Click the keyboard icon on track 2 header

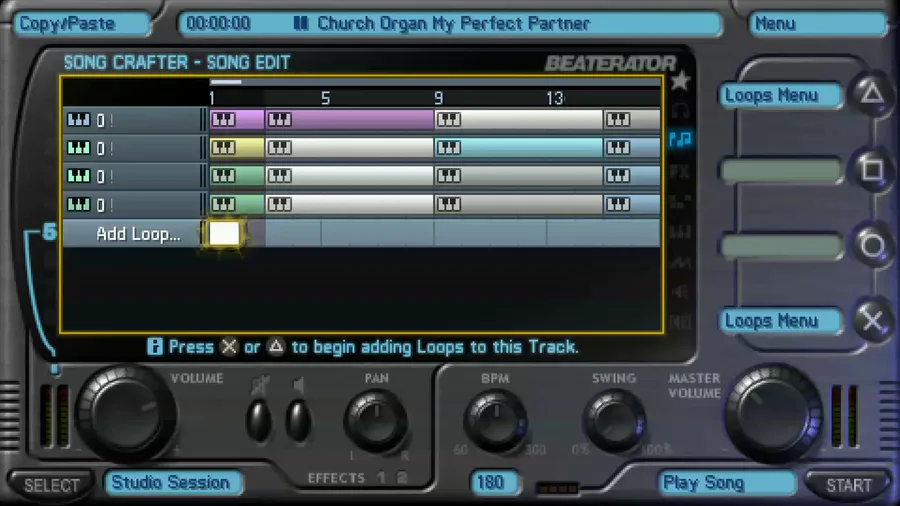tap(79, 148)
